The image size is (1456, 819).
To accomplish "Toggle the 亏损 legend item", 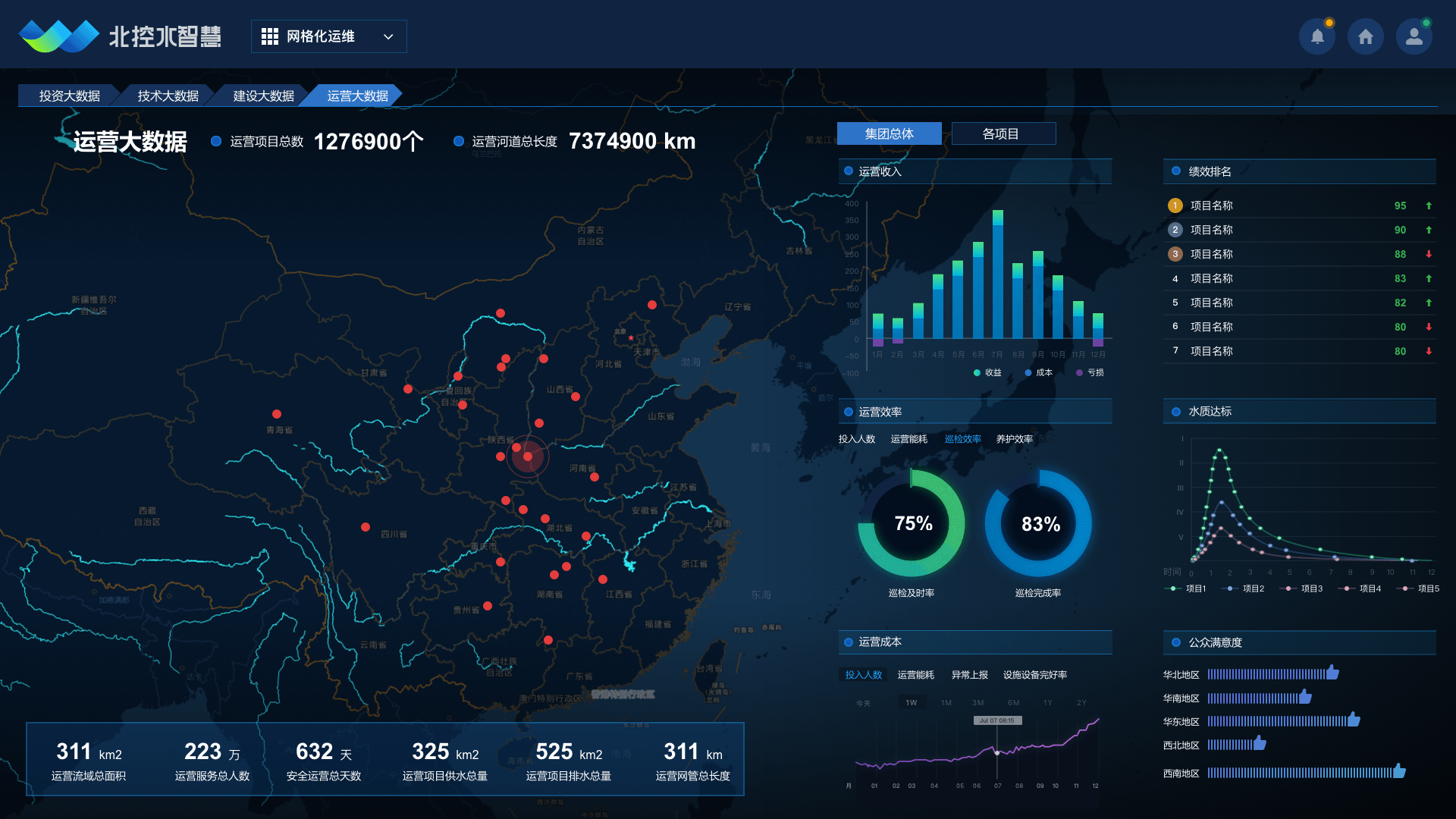I will [1090, 372].
